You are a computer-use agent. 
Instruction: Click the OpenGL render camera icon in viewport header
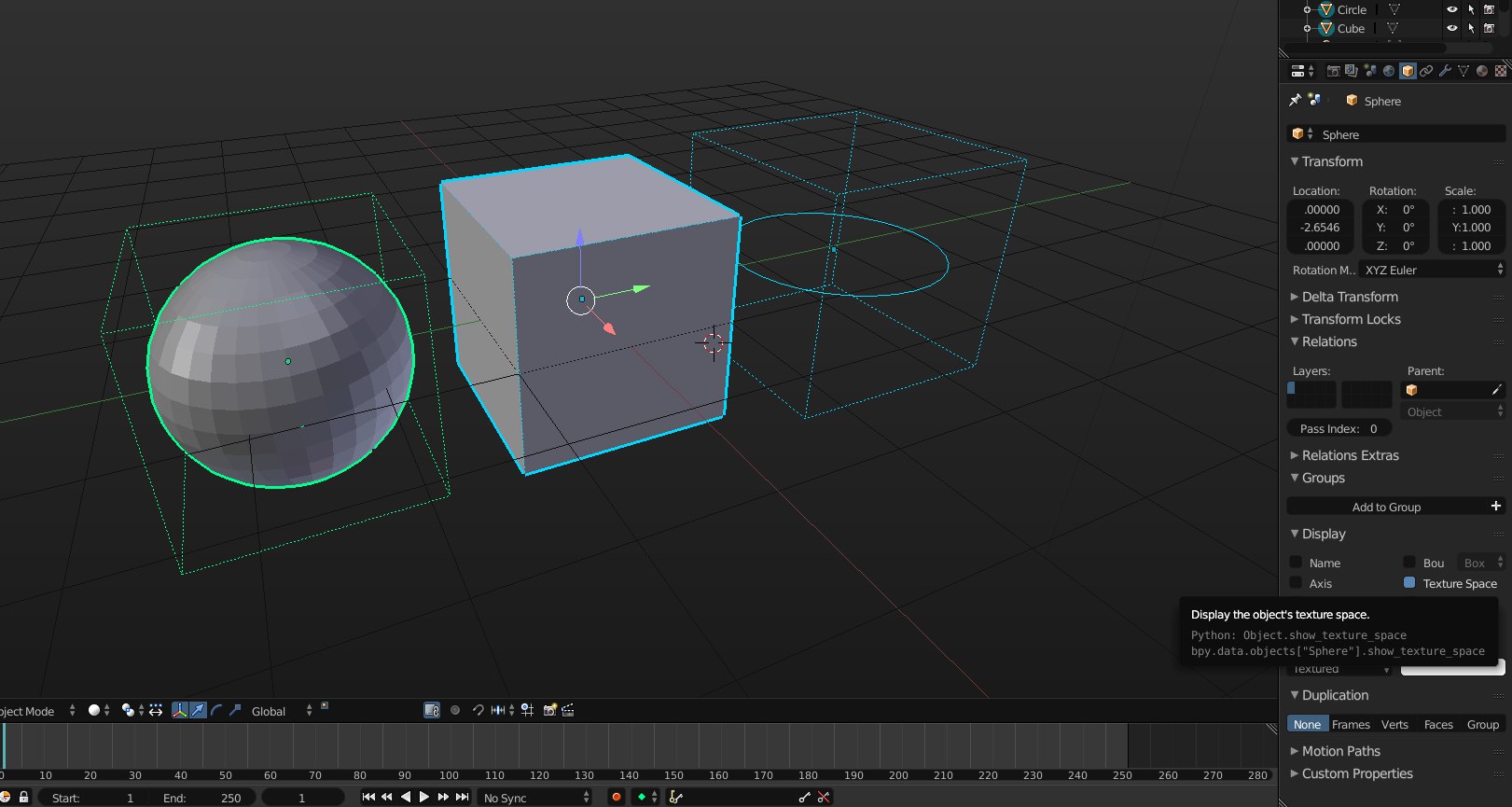[549, 710]
